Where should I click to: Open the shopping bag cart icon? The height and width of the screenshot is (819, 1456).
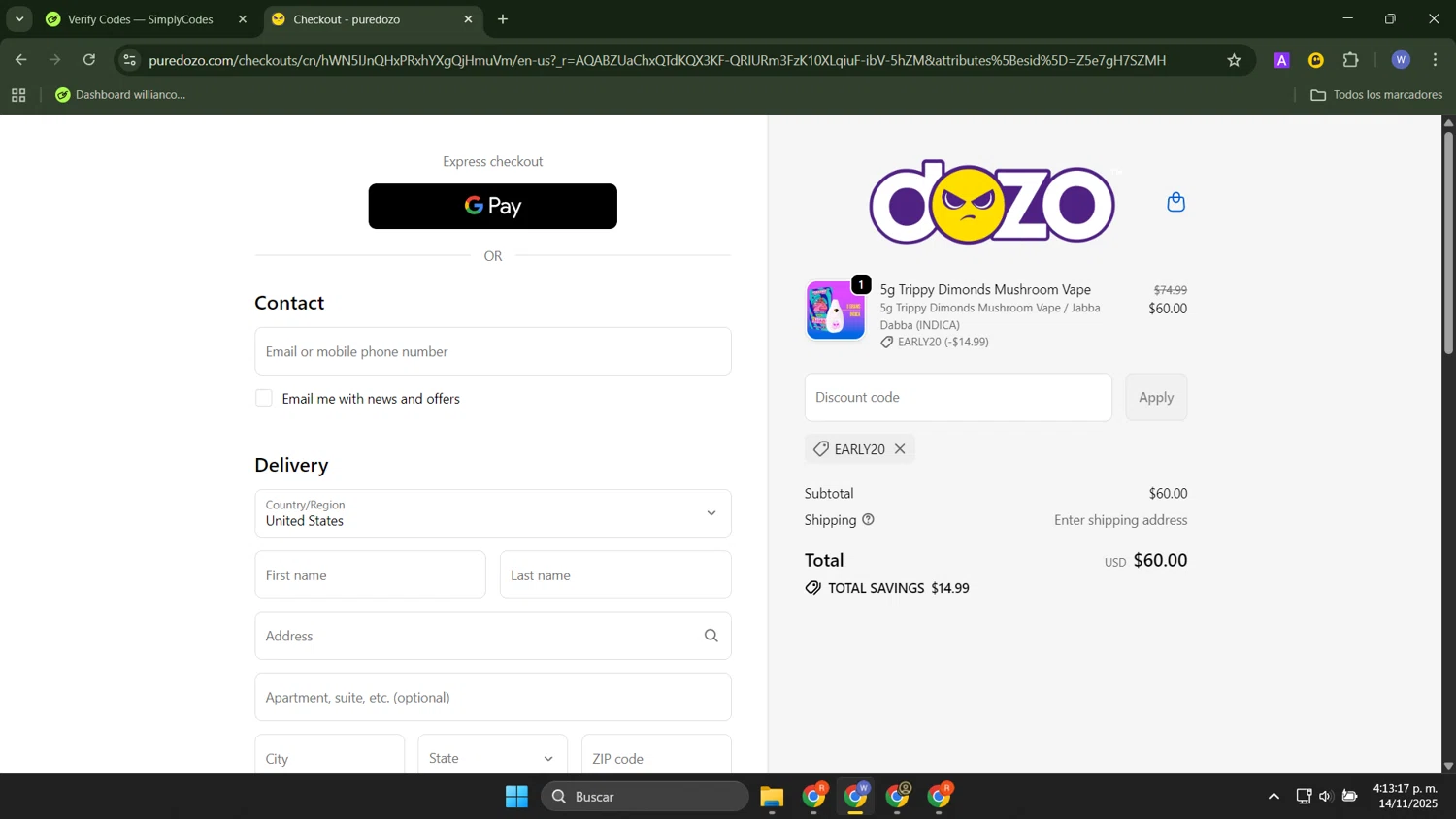(x=1175, y=202)
